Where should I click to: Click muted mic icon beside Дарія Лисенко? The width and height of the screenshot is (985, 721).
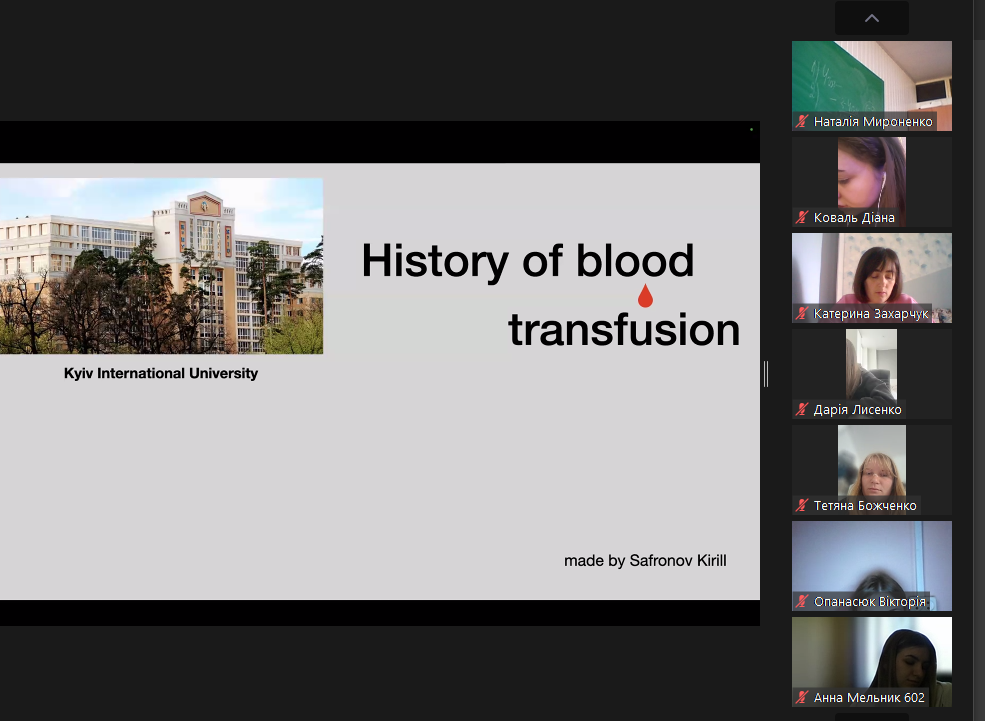click(802, 409)
